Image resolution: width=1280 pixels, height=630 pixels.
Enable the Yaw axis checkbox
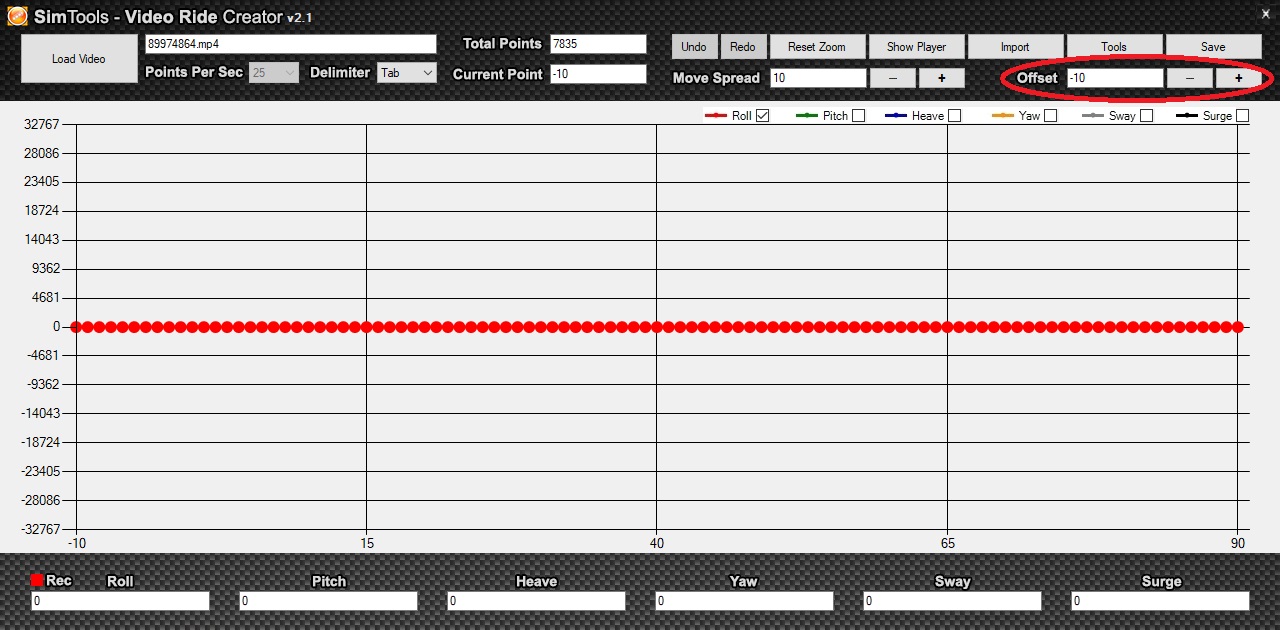tap(1051, 116)
